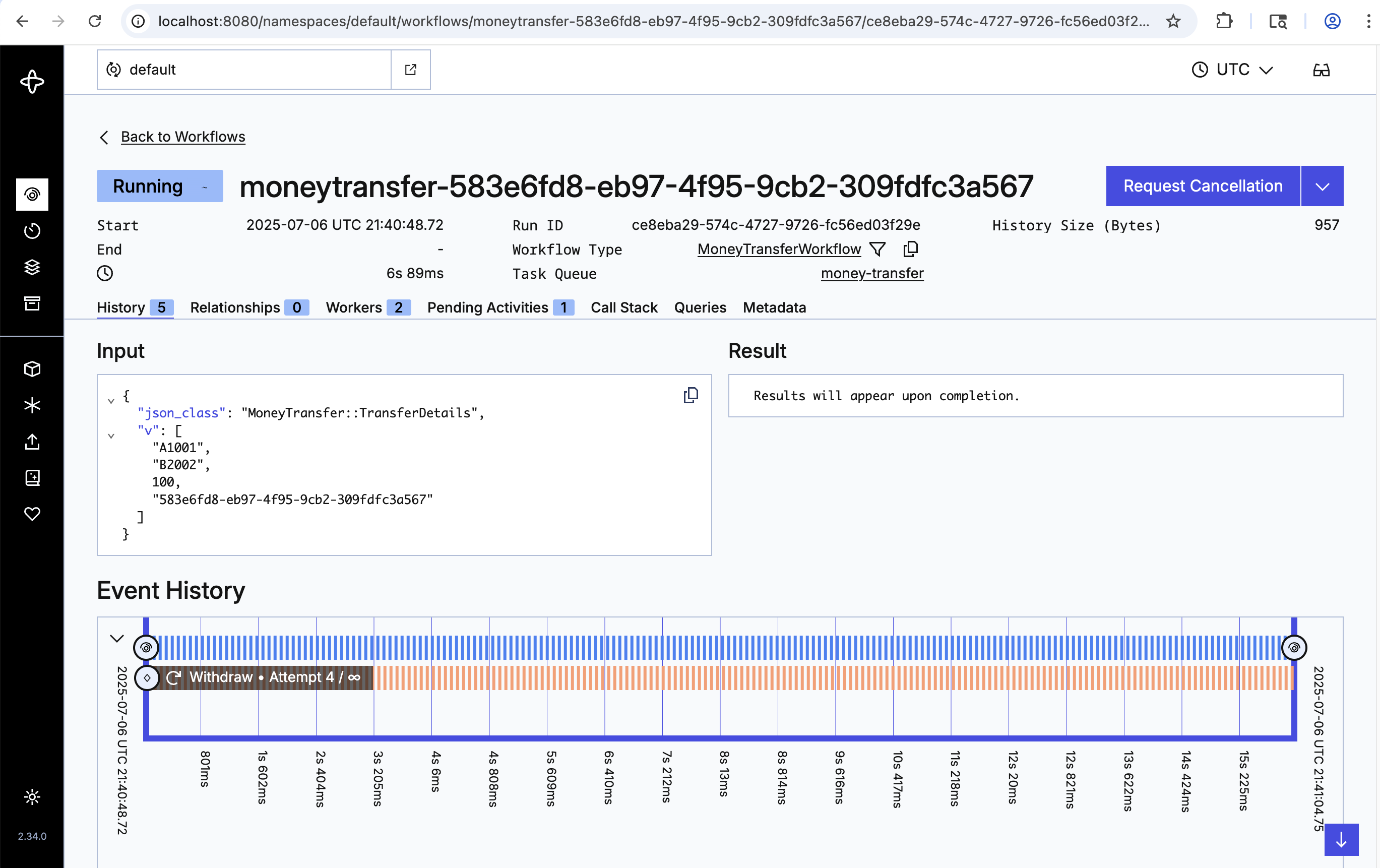Copy the workflow Input JSON
This screenshot has height=868, width=1380.
(691, 396)
